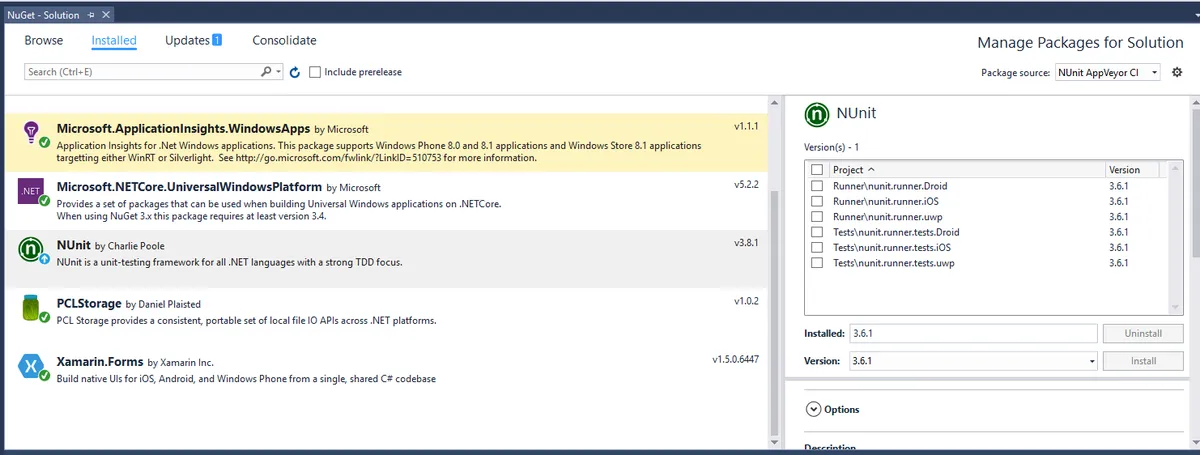Click the refresh icon next to search box
The height and width of the screenshot is (455, 1200).
(294, 72)
